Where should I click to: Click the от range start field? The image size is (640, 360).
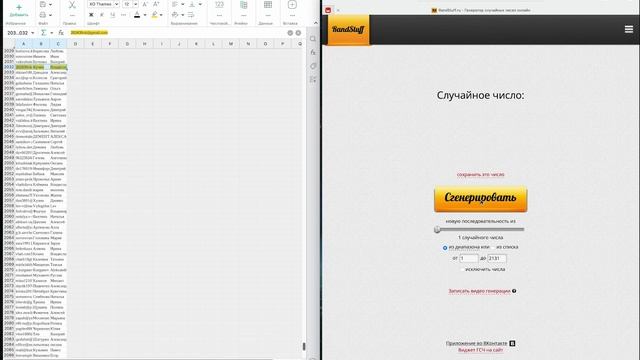pyautogui.click(x=469, y=258)
